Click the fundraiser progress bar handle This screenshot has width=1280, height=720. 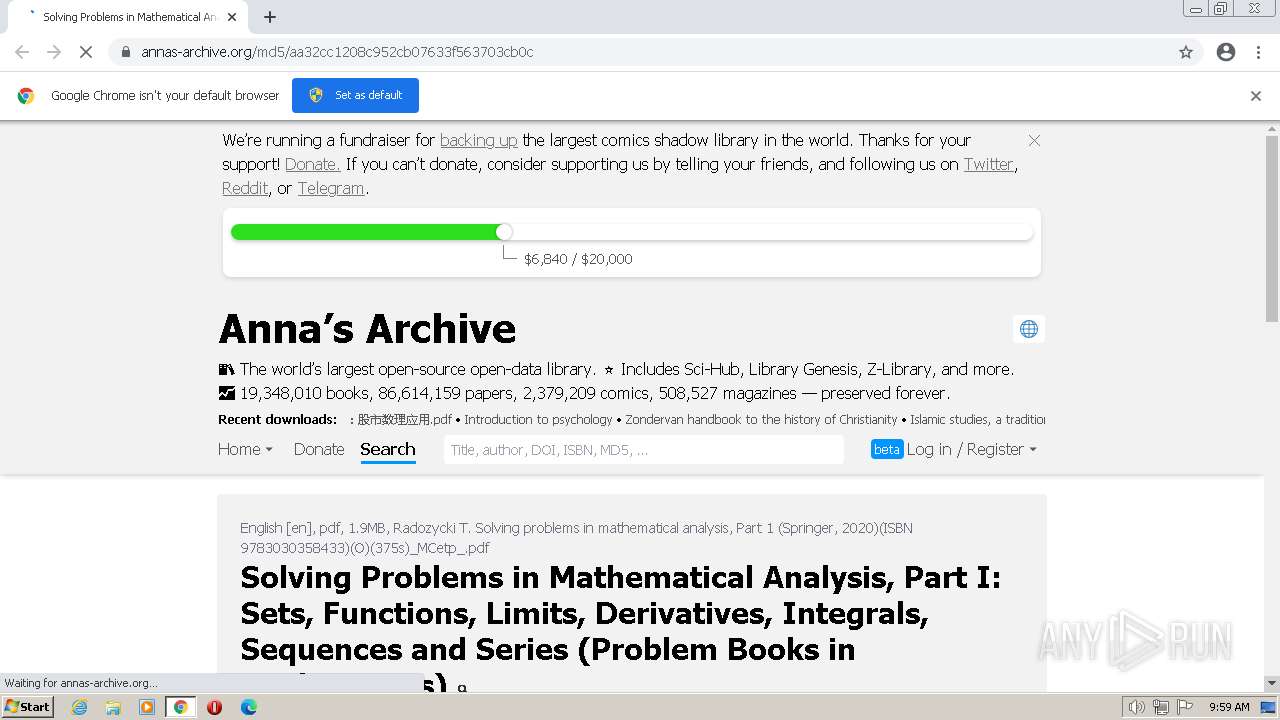click(504, 232)
